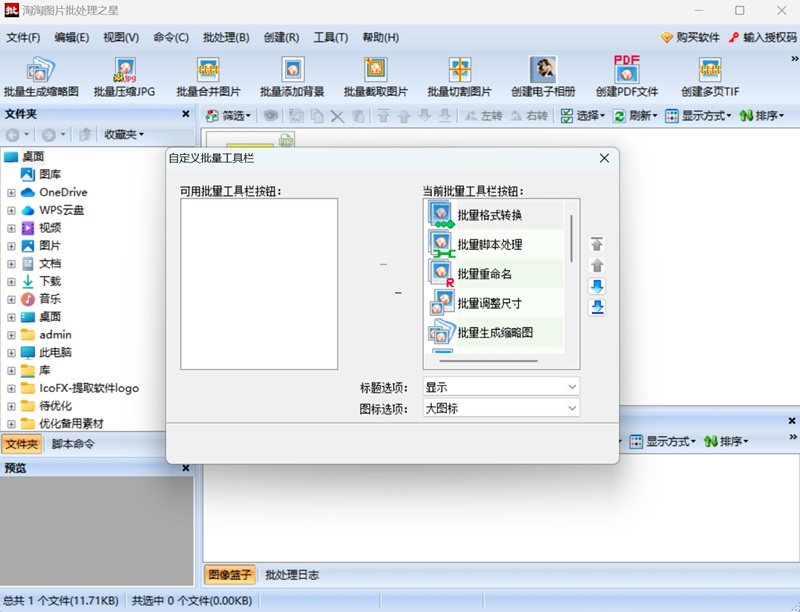800x612 pixels.
Task: Click the 批量添加背景 toolbar icon
Action: tap(292, 77)
